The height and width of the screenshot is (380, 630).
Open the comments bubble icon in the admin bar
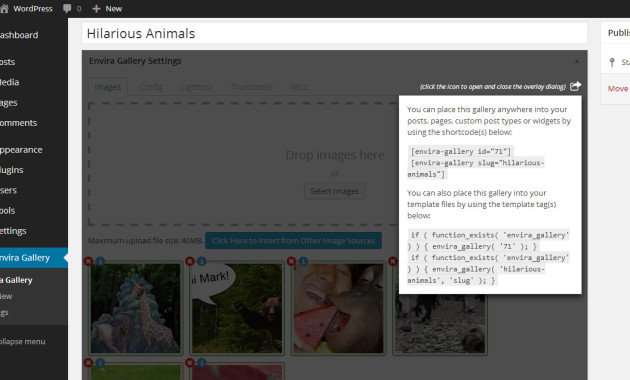point(67,8)
